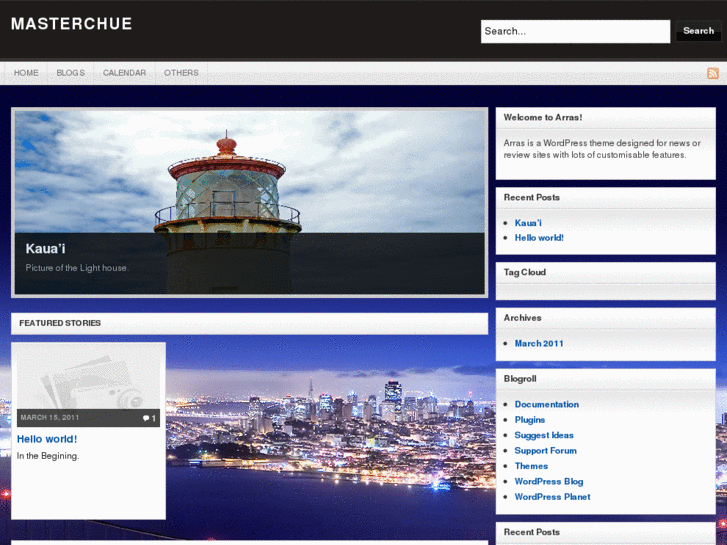The image size is (727, 545).
Task: Open the CALENDAR menu item
Action: [124, 73]
